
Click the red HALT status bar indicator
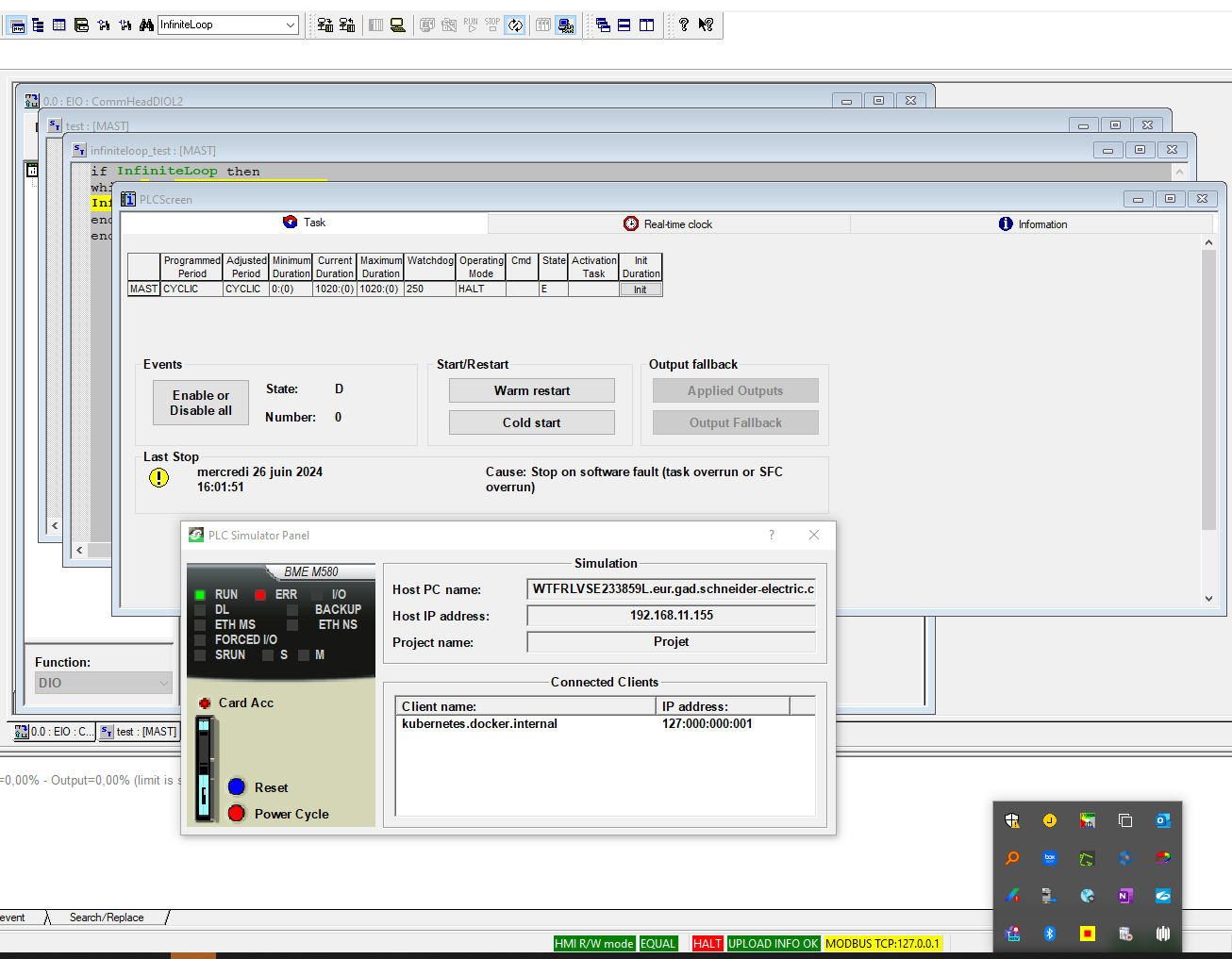(708, 944)
